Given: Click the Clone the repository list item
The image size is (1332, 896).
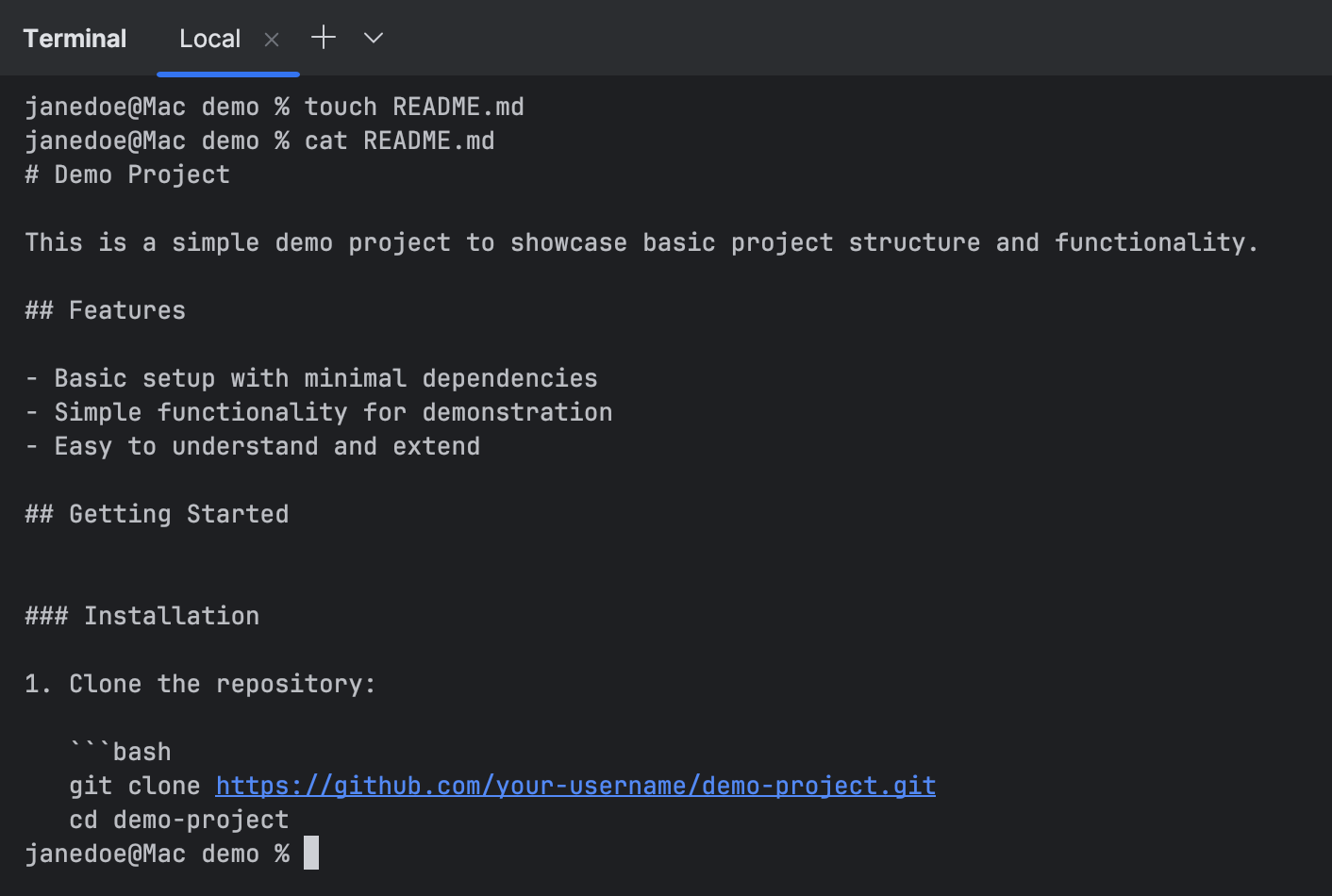Looking at the screenshot, I should (x=200, y=683).
